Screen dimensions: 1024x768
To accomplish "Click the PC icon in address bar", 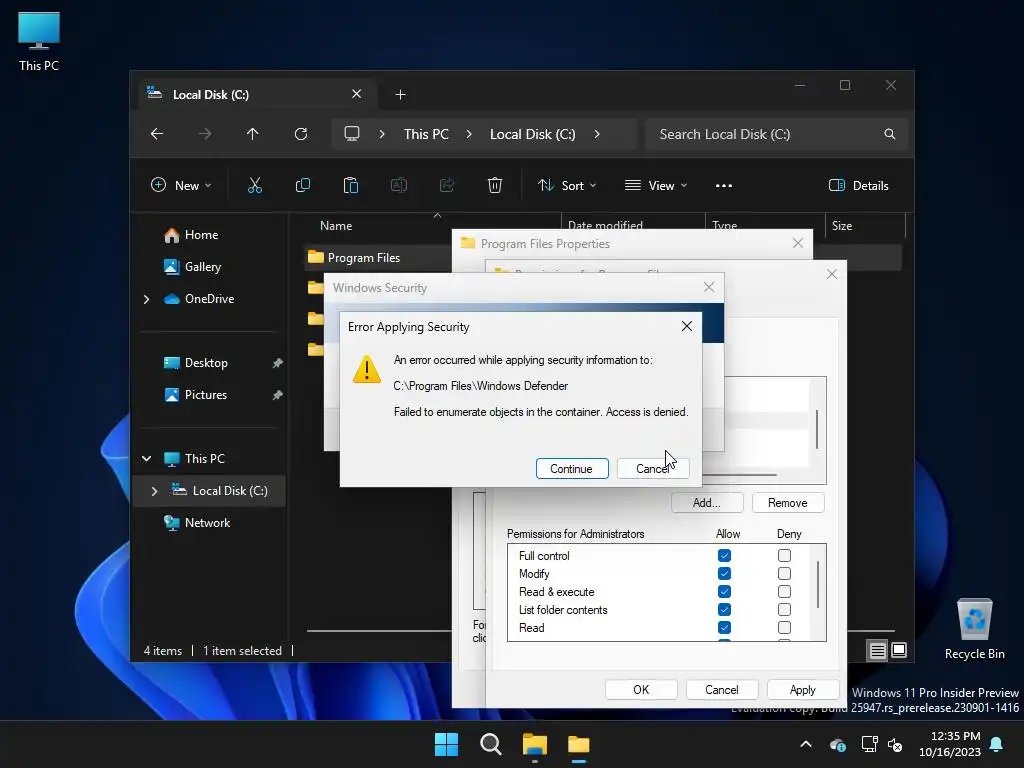I will (352, 134).
